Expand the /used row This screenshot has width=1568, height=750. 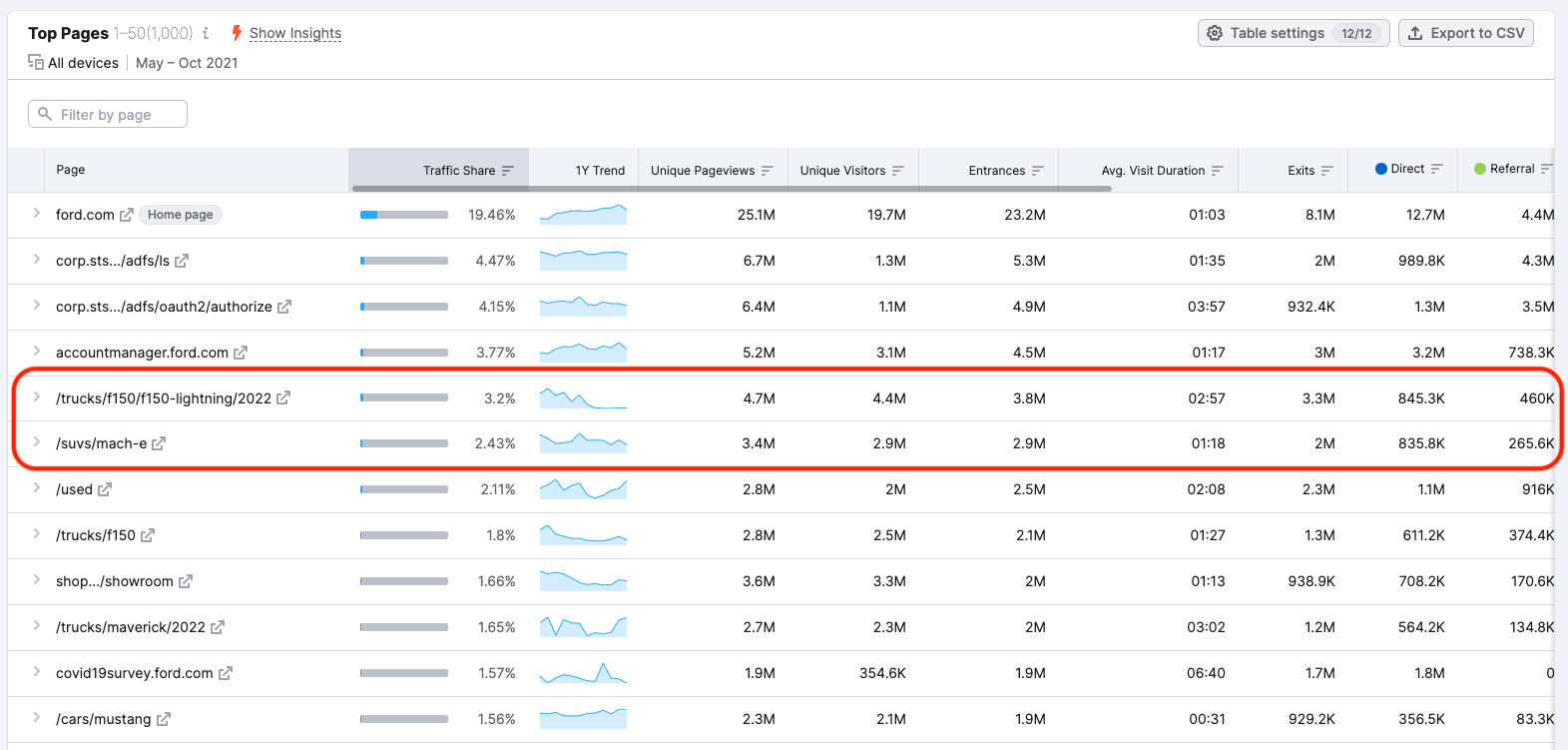37,487
